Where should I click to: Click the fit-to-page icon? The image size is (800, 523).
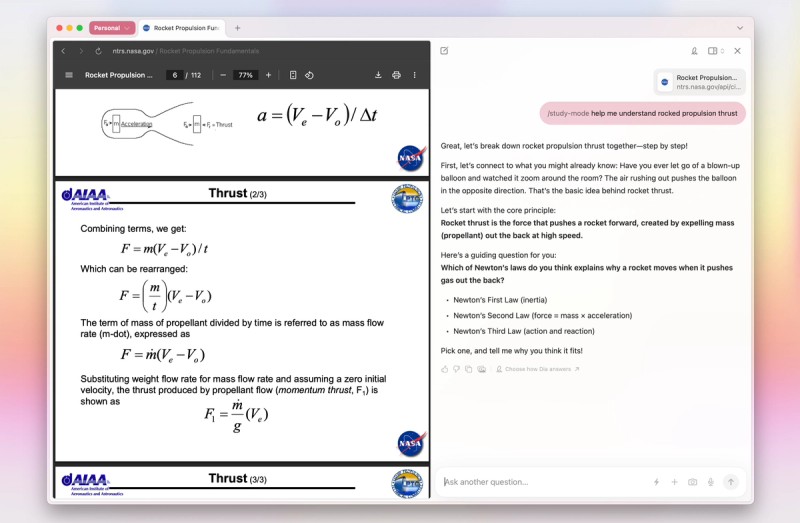click(293, 75)
